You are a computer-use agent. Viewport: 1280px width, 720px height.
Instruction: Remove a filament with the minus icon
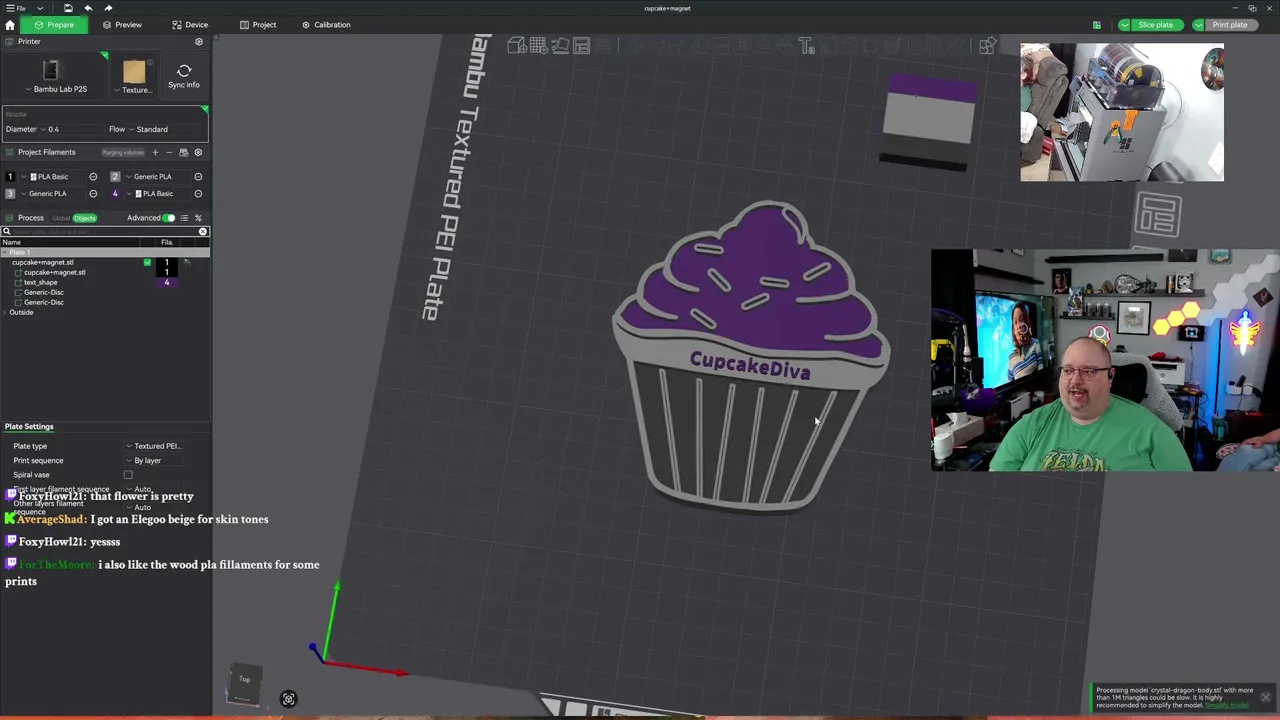[169, 152]
